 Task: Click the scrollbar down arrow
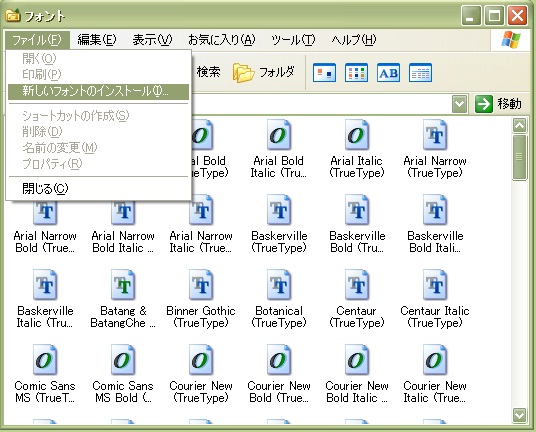519,415
